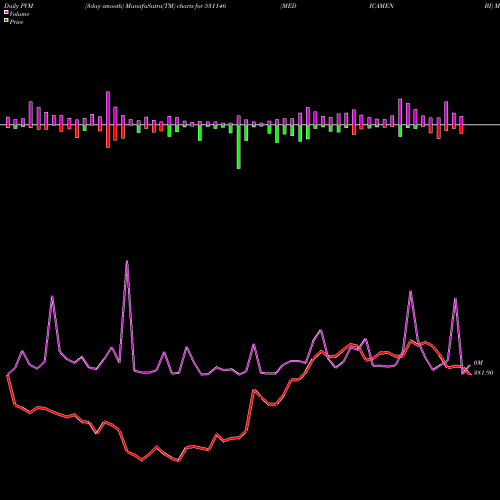This screenshot has height=500, width=500.
Task: Select the Volume legend label
Action: tap(19, 14)
